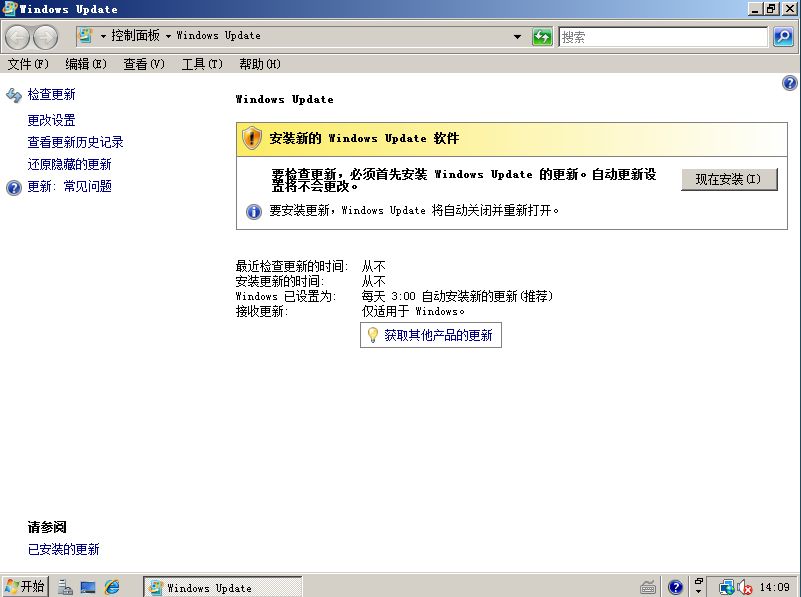Click the keyboard icon in the taskbar
This screenshot has width=801, height=597.
[648, 587]
